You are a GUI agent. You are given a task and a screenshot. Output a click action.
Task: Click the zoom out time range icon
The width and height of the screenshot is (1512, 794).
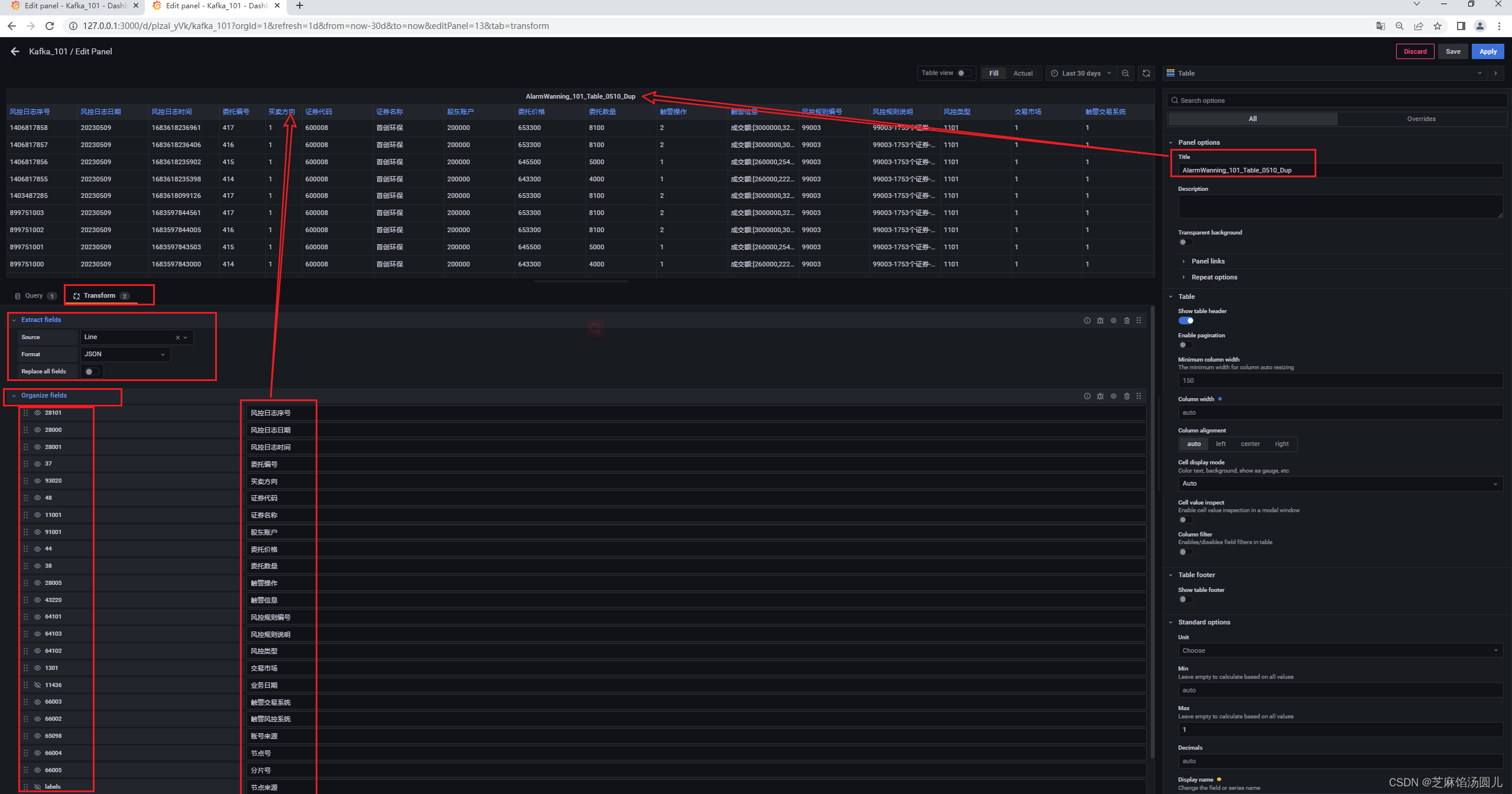point(1125,73)
